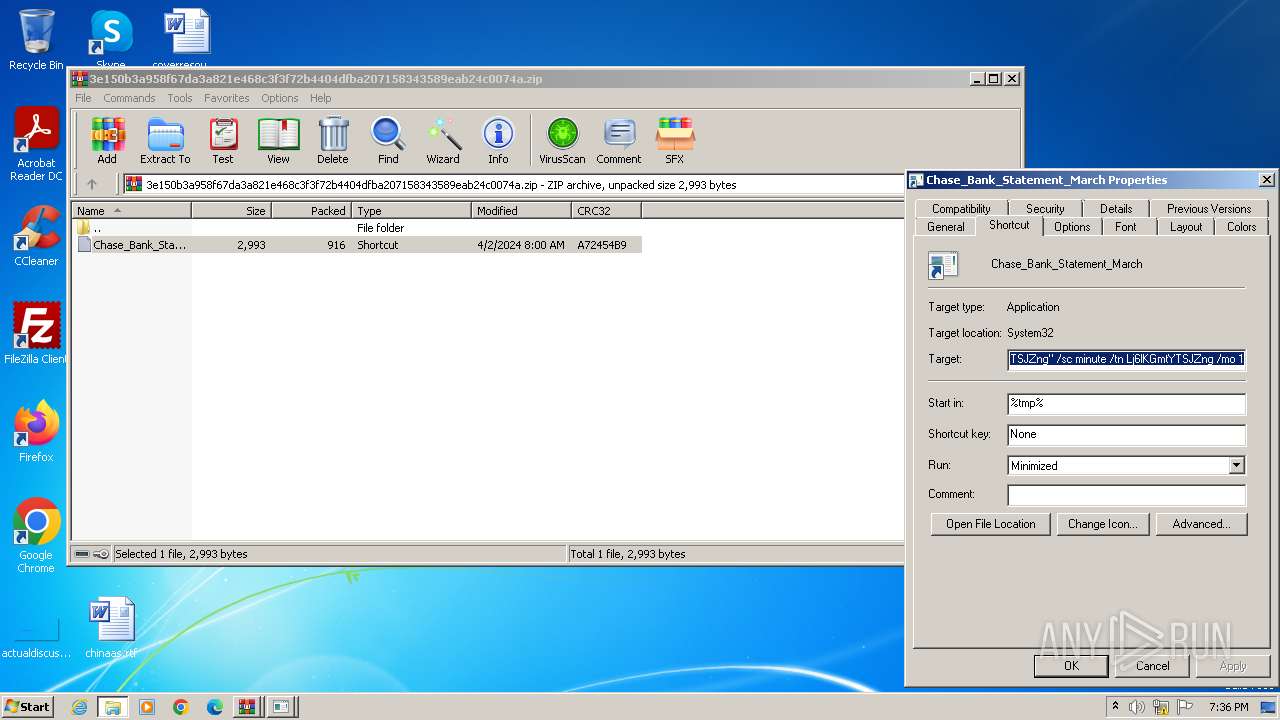Open the Favorites menu

(227, 98)
